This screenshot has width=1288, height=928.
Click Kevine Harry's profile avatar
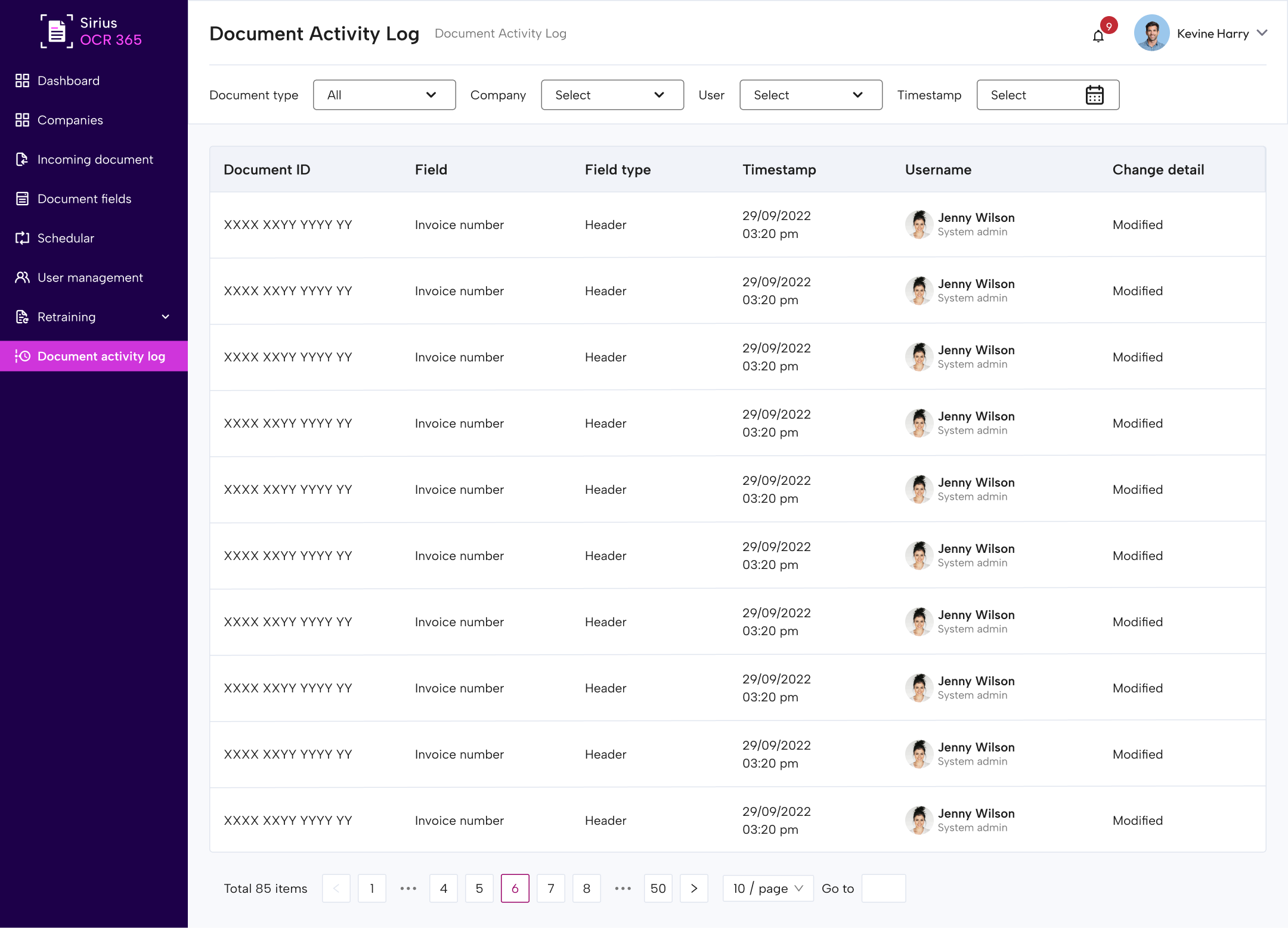point(1151,33)
